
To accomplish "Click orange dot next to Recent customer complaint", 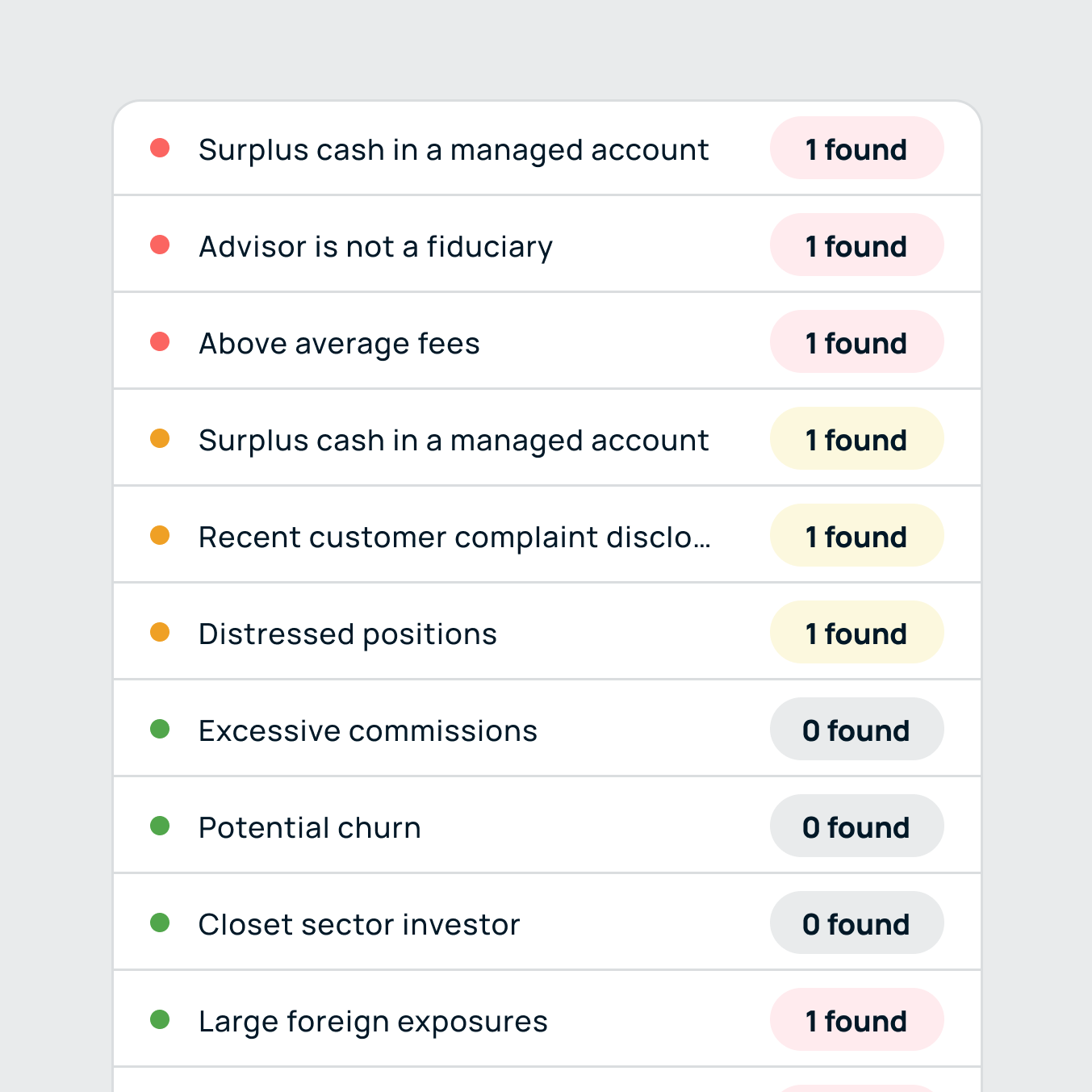I will pyautogui.click(x=160, y=535).
